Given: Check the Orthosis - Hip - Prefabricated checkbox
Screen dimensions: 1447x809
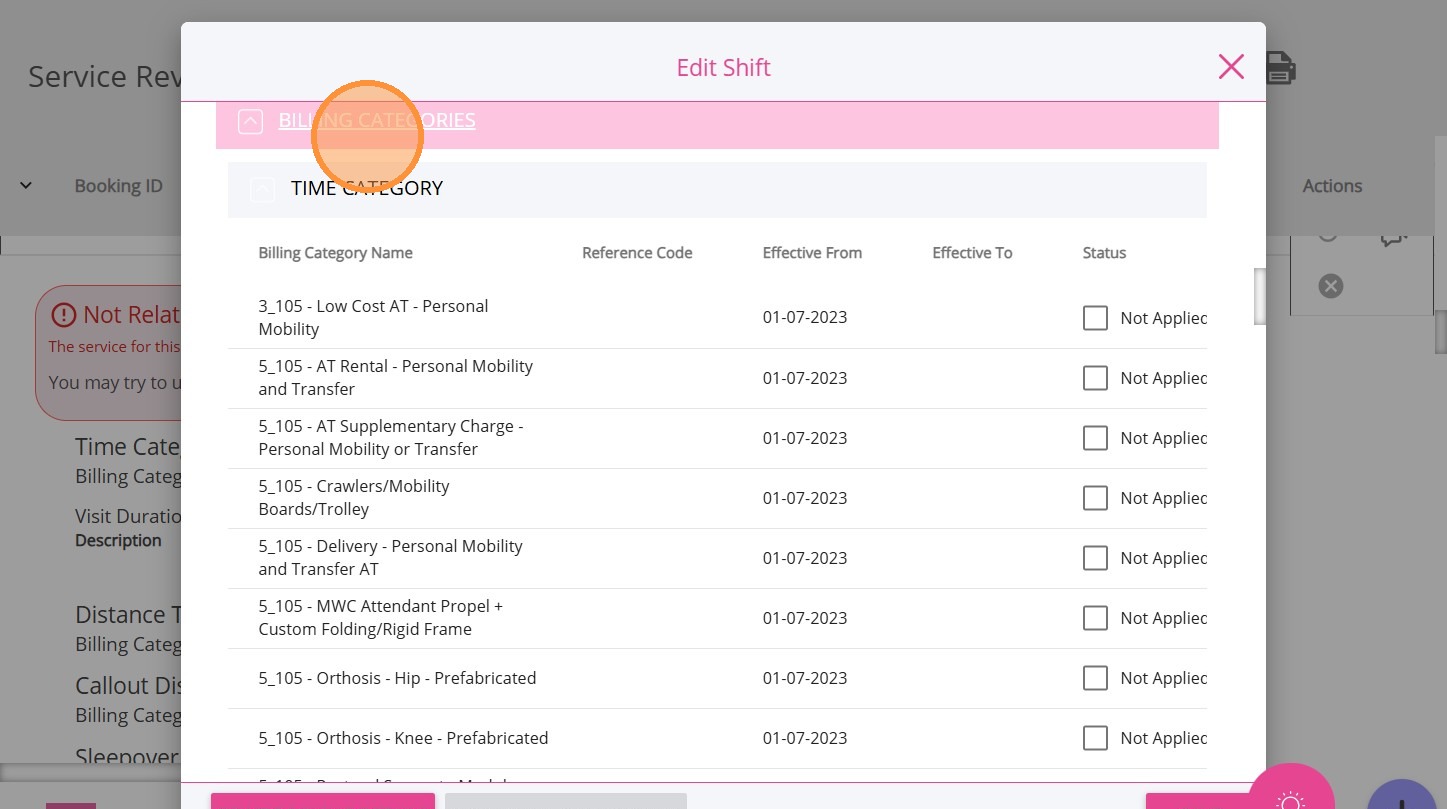Looking at the screenshot, I should 1095,678.
